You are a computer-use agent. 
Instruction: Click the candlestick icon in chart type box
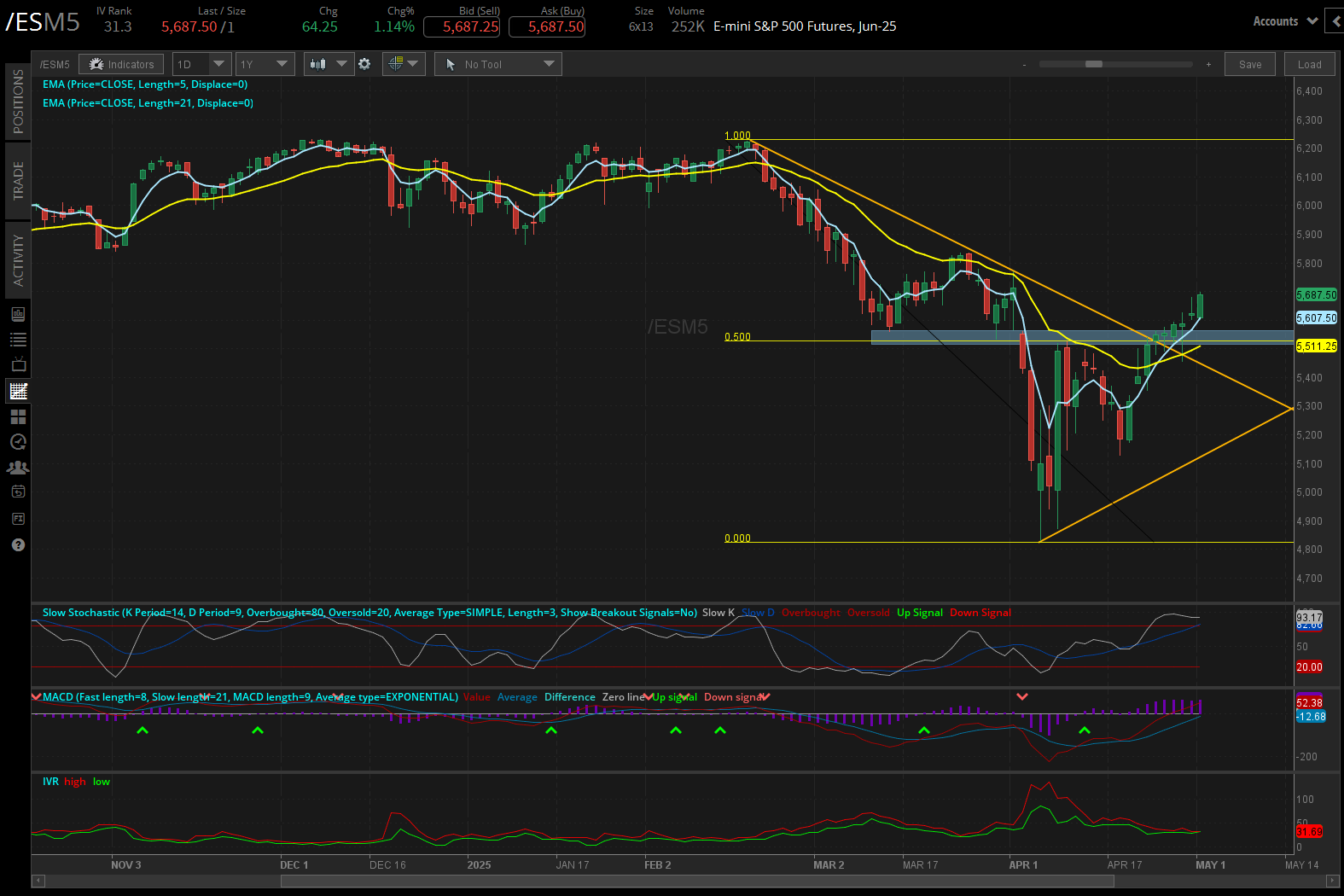pos(318,64)
